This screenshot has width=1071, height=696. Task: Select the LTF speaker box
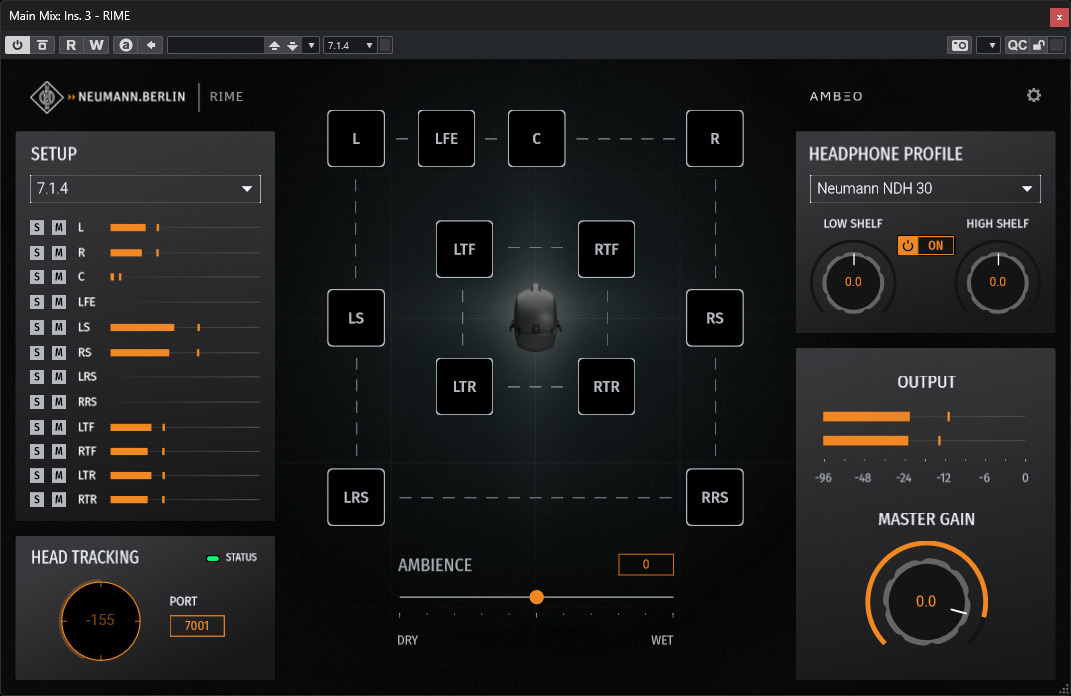click(464, 249)
